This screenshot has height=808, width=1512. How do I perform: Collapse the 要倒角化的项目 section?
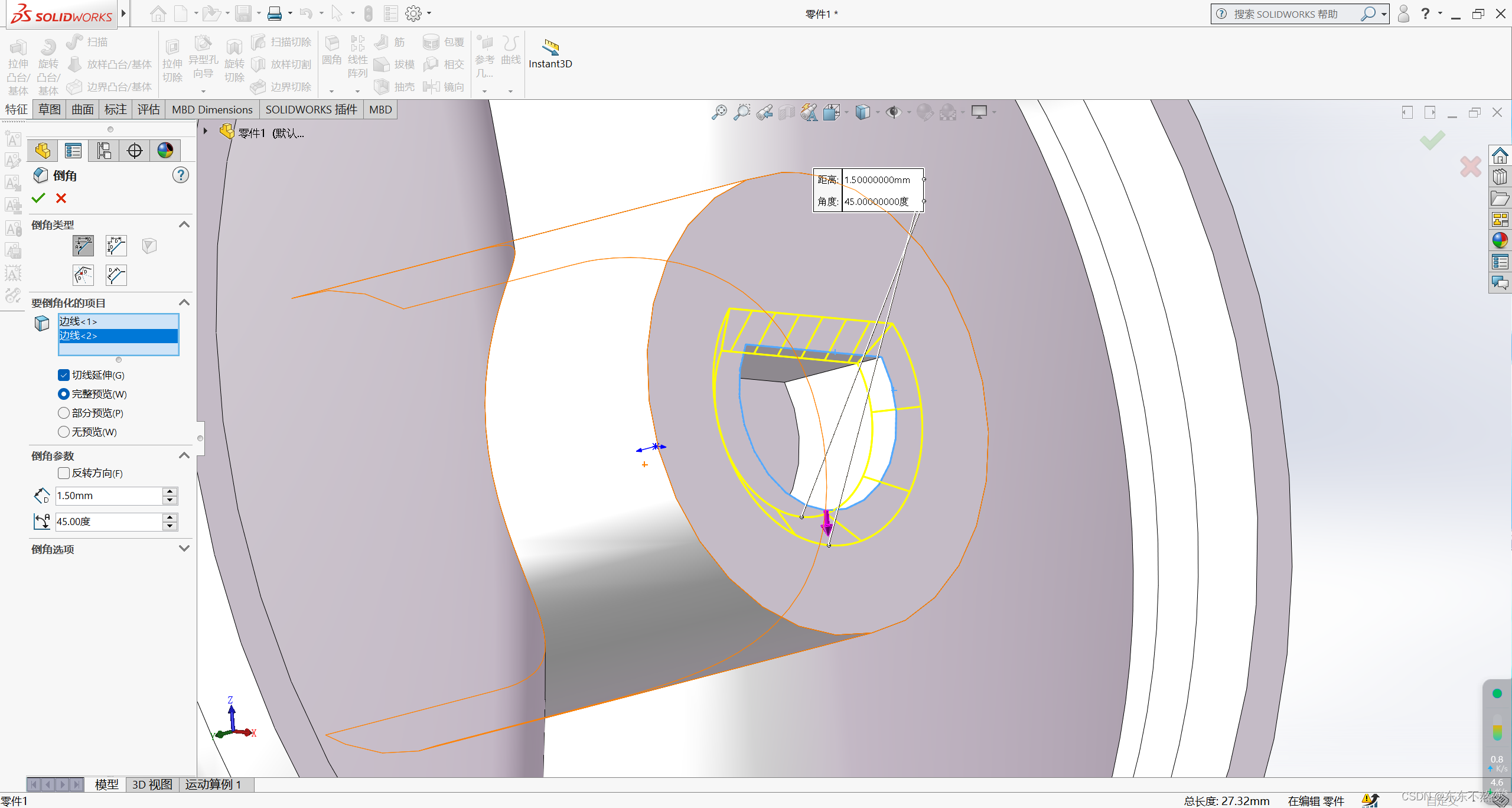[184, 302]
